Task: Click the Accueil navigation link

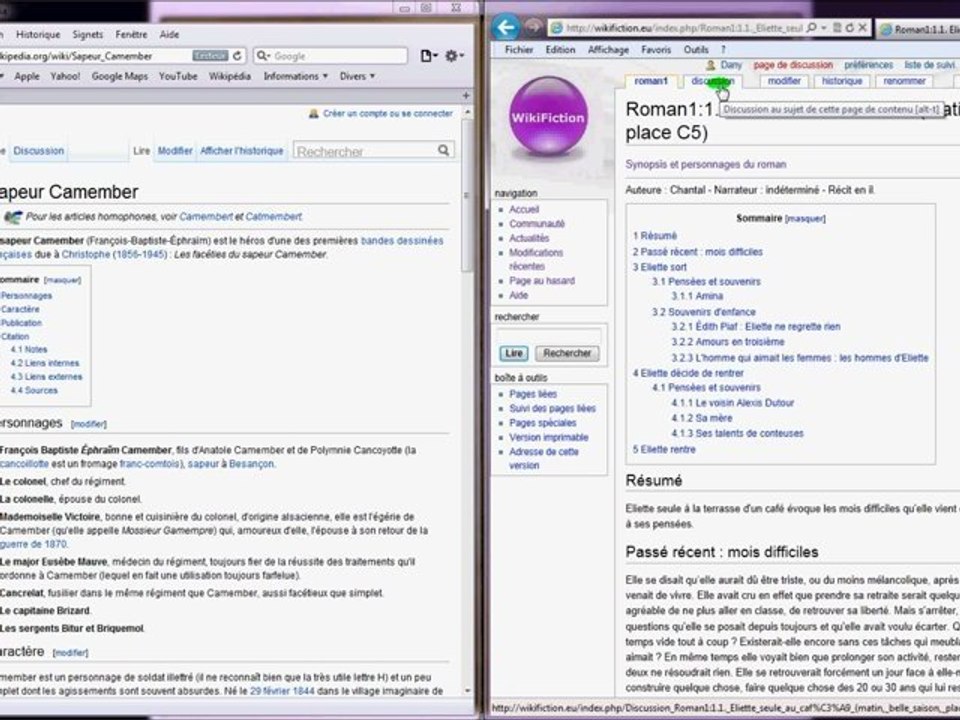Action: pyautogui.click(x=523, y=209)
